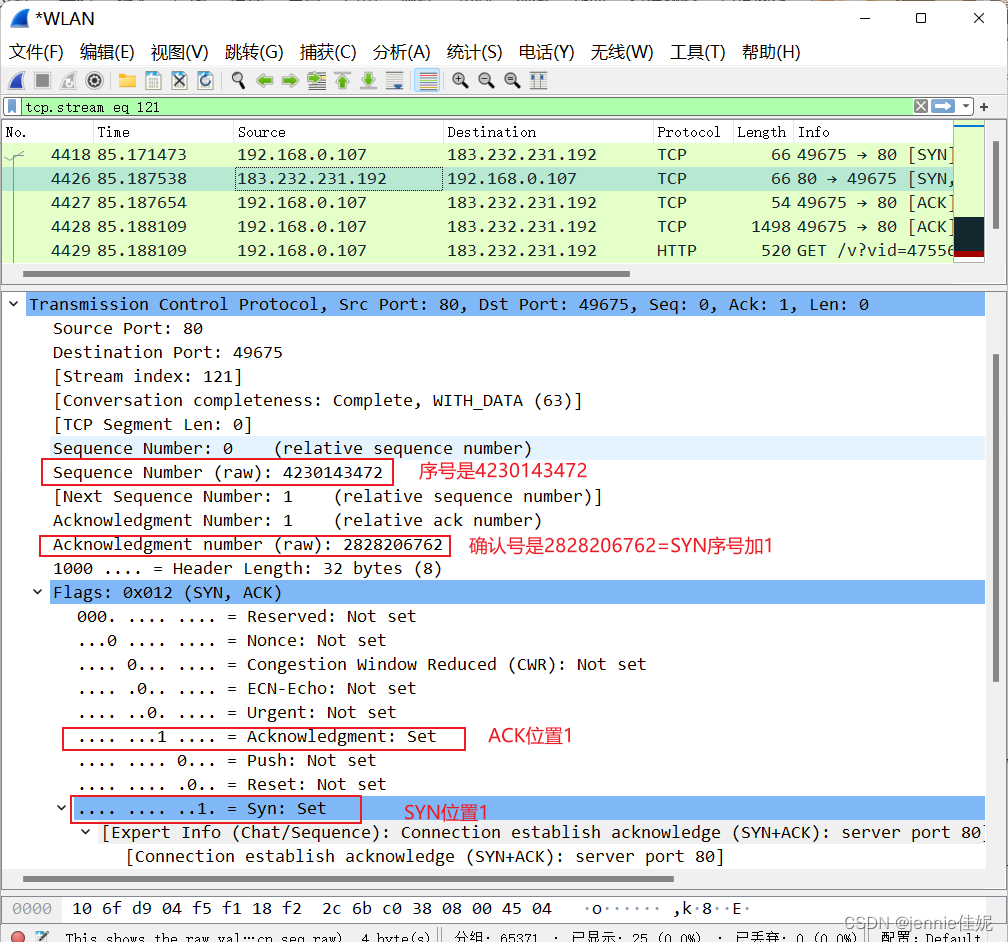Select packet 4418 SYN row
Screen dimensions: 1008x942
(x=478, y=154)
